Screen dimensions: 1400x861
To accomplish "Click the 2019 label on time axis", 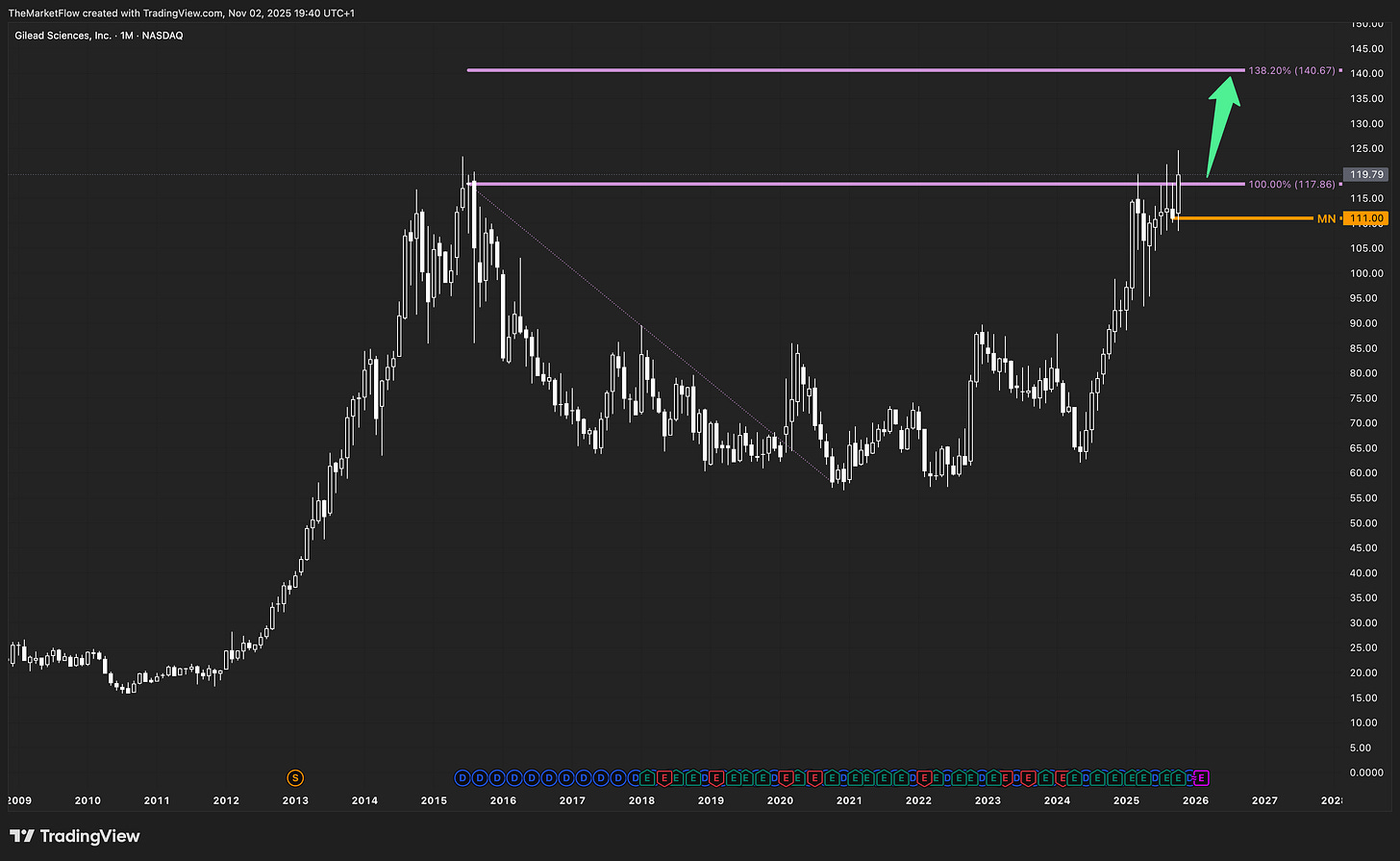I will [x=711, y=800].
